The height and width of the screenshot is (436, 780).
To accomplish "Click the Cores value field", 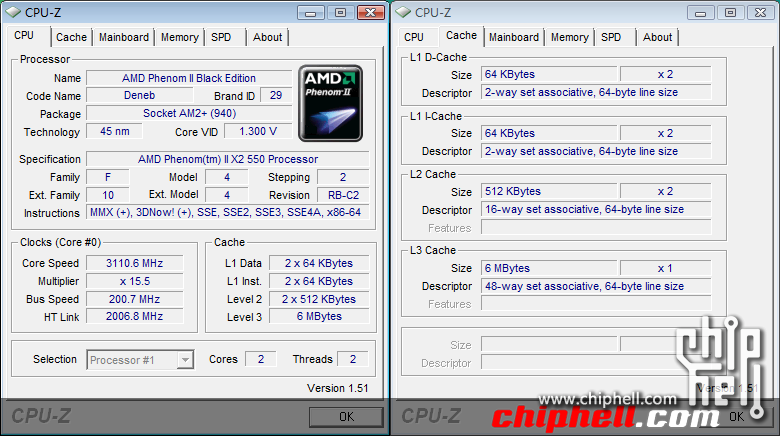I will coord(261,359).
